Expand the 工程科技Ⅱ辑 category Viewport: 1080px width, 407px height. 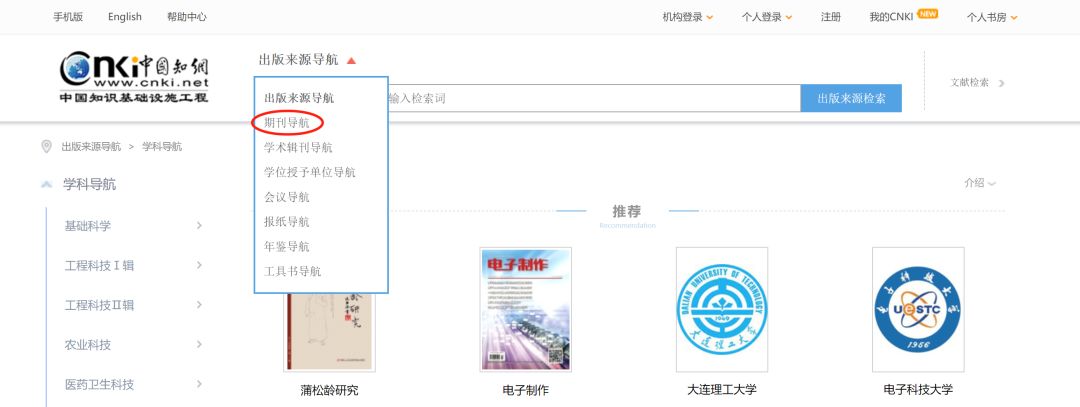[133, 305]
